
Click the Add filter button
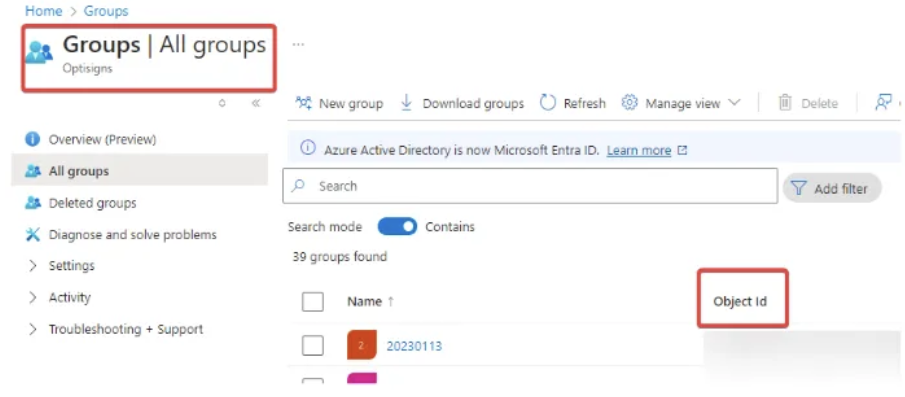pyautogui.click(x=832, y=188)
